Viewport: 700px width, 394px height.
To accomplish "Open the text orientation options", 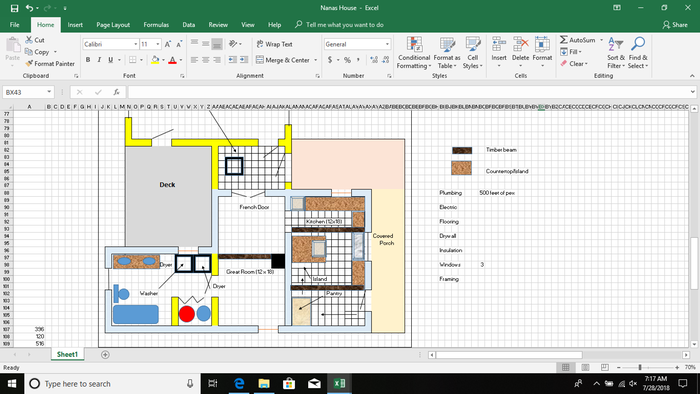I will click(x=235, y=44).
